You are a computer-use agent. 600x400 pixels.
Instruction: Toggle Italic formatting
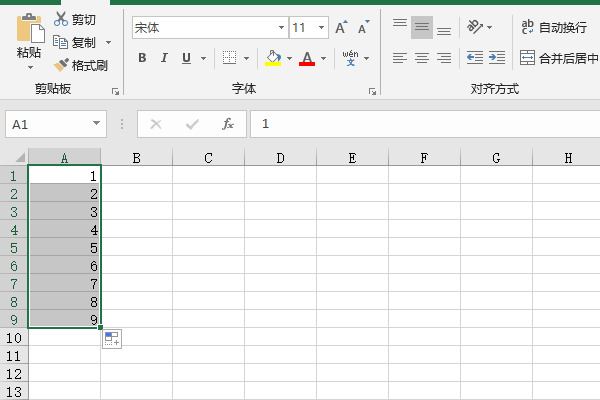pyautogui.click(x=164, y=58)
